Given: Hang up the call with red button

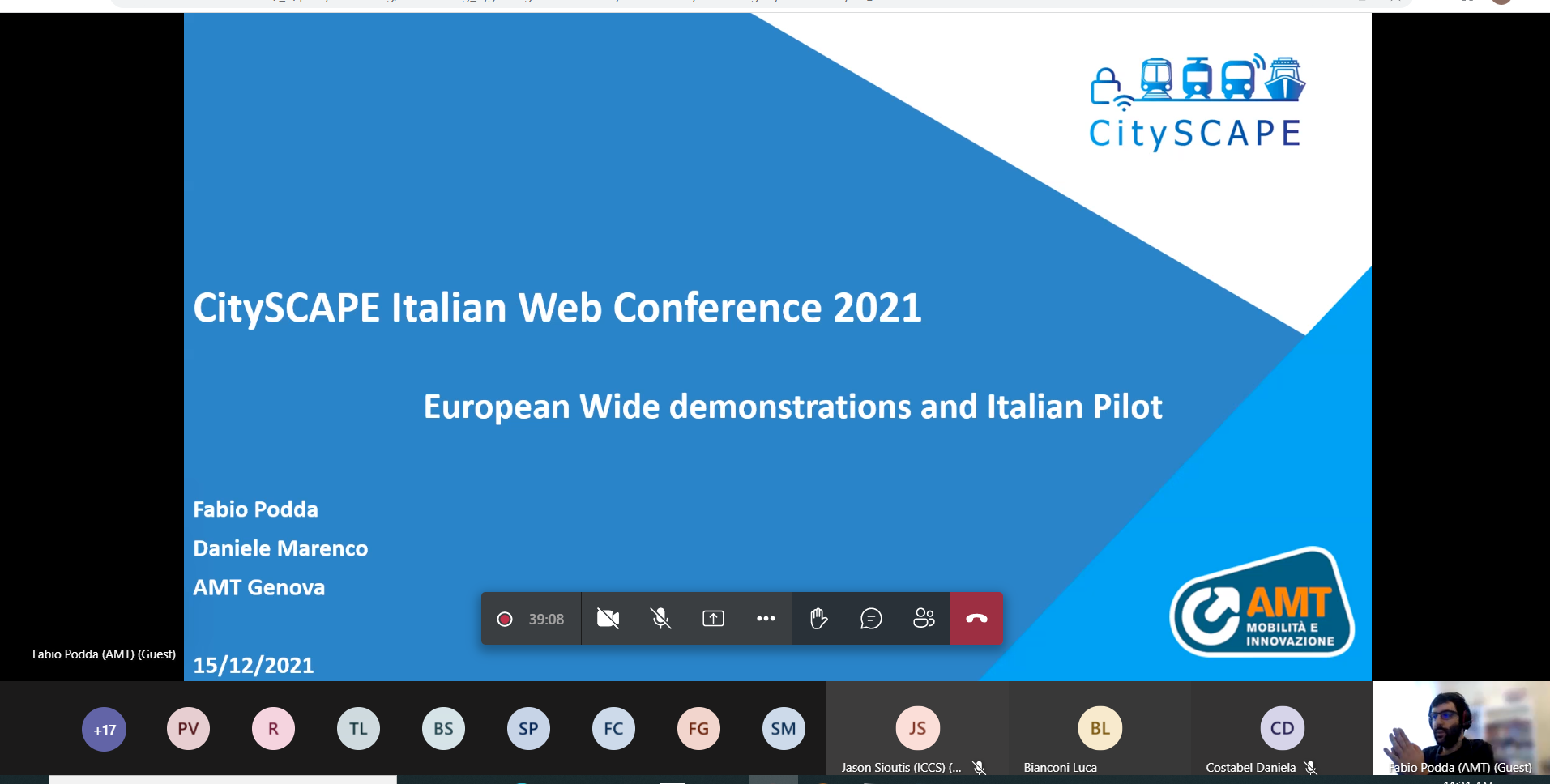Looking at the screenshot, I should click(976, 619).
